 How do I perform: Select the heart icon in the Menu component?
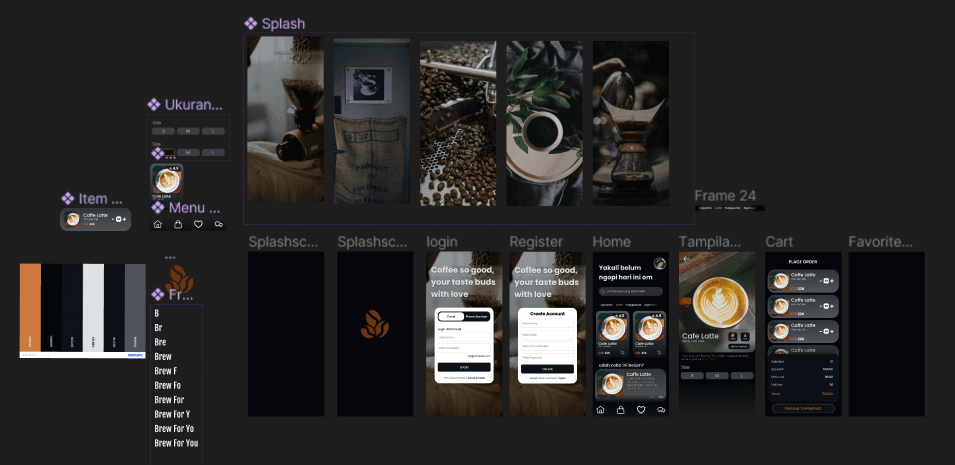[x=198, y=224]
